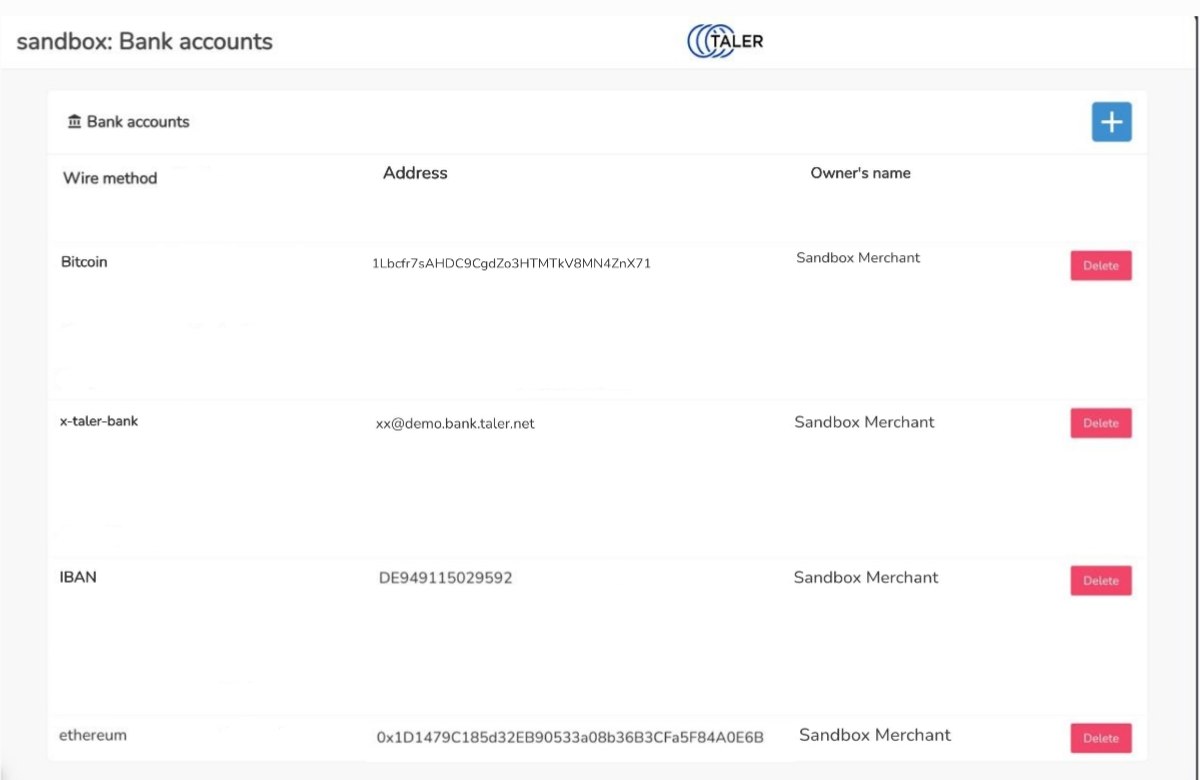Select the Bitcoin address starting with 1Lbcfr7

tap(511, 264)
